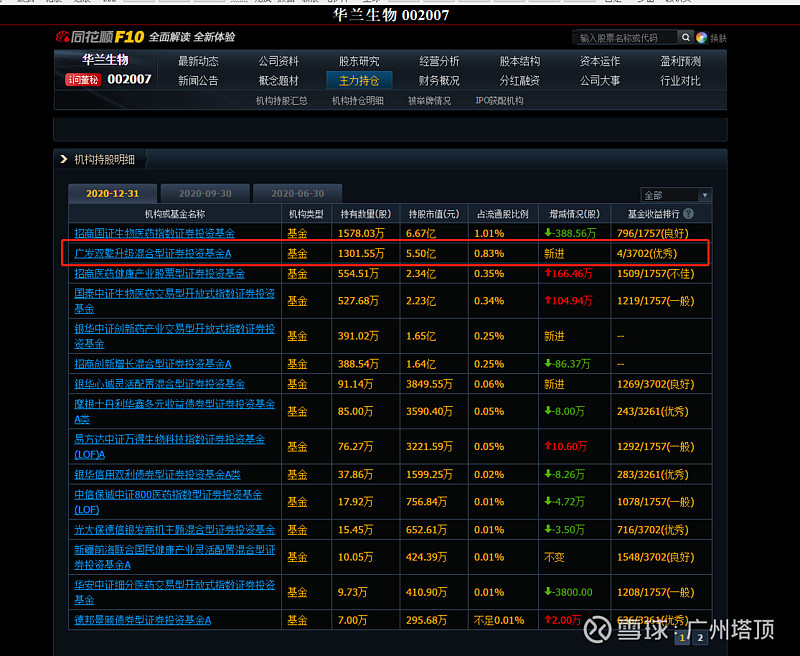
Task: Click the 问董秘 badge icon
Action: click(x=83, y=80)
